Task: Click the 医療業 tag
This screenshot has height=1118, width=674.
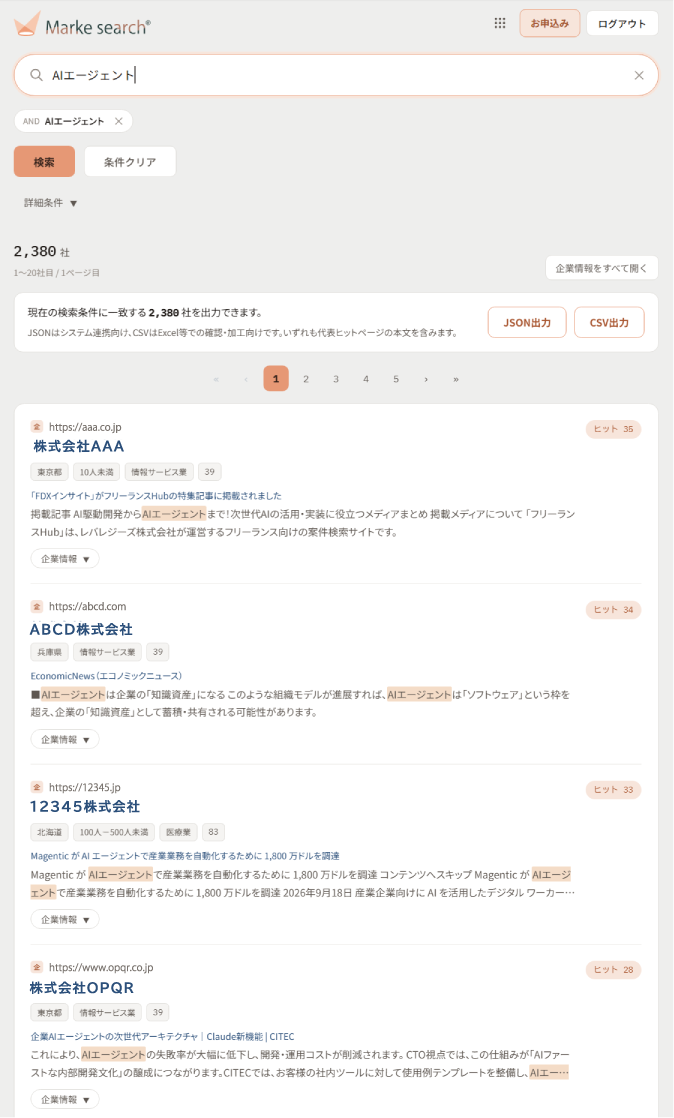Action: coord(178,832)
